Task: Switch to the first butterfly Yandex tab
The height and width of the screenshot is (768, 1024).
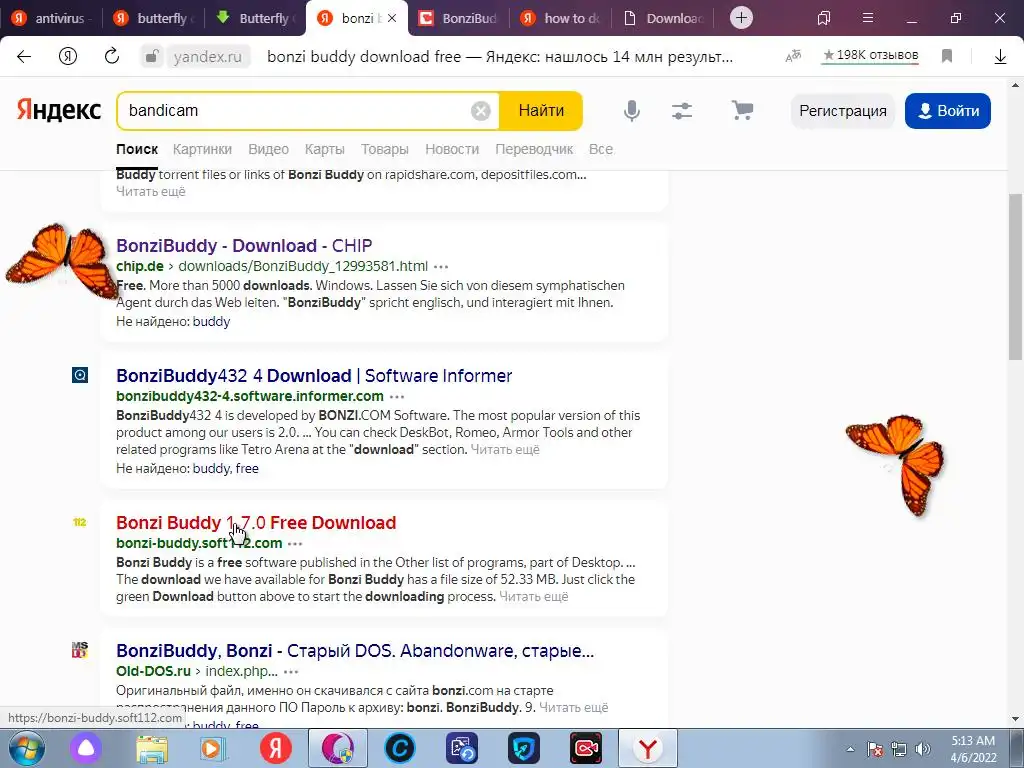Action: point(153,18)
